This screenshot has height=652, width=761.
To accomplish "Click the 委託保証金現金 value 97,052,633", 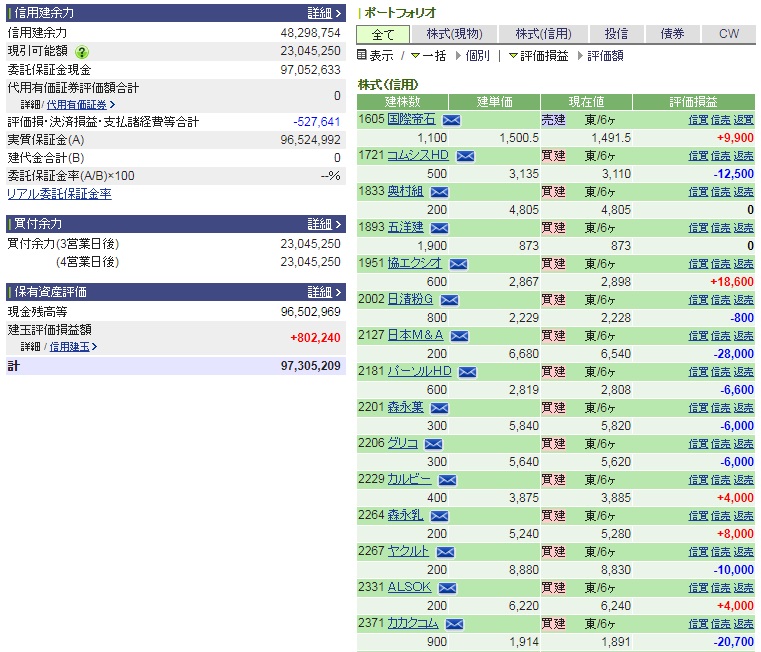I will [x=311, y=70].
